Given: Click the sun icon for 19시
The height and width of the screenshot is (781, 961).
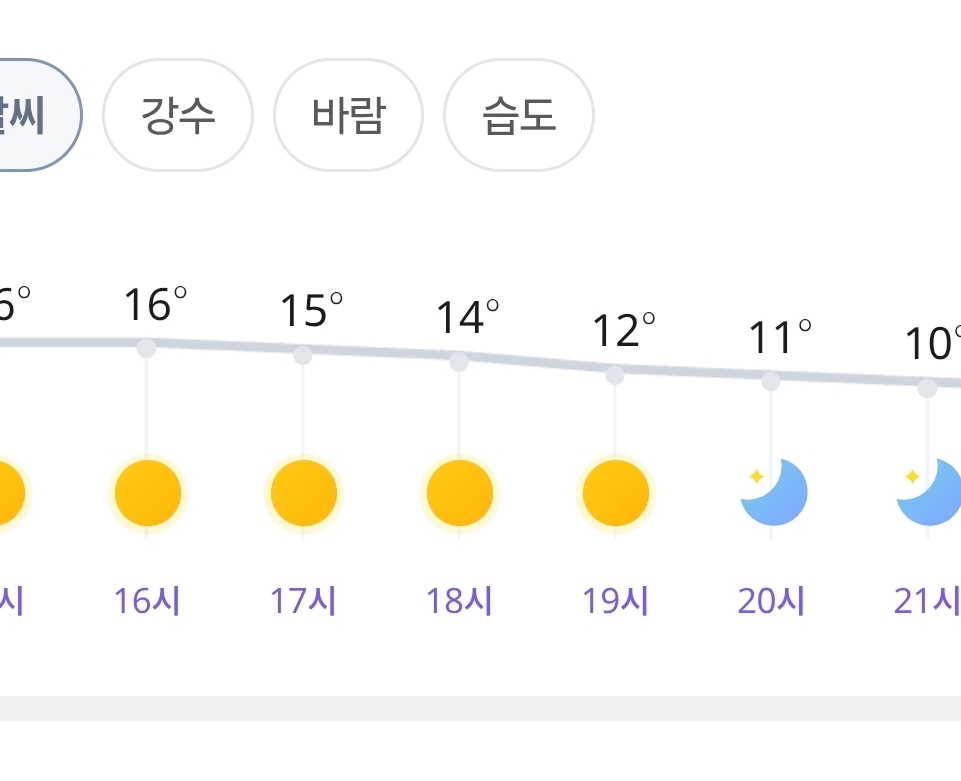Looking at the screenshot, I should pyautogui.click(x=615, y=494).
